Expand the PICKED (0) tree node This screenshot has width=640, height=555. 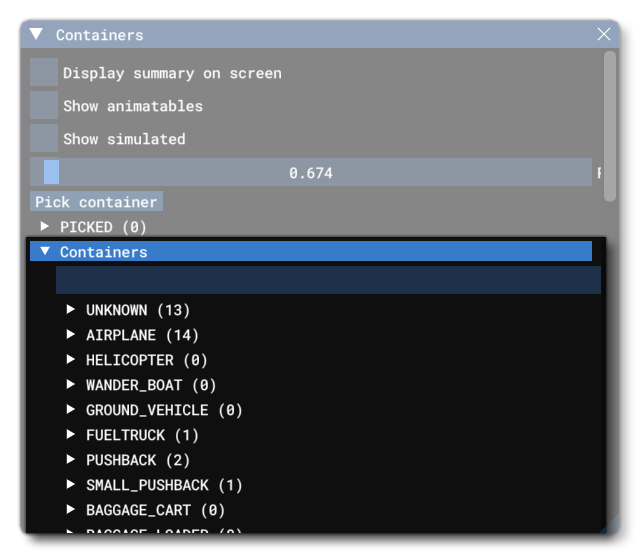pos(45,227)
